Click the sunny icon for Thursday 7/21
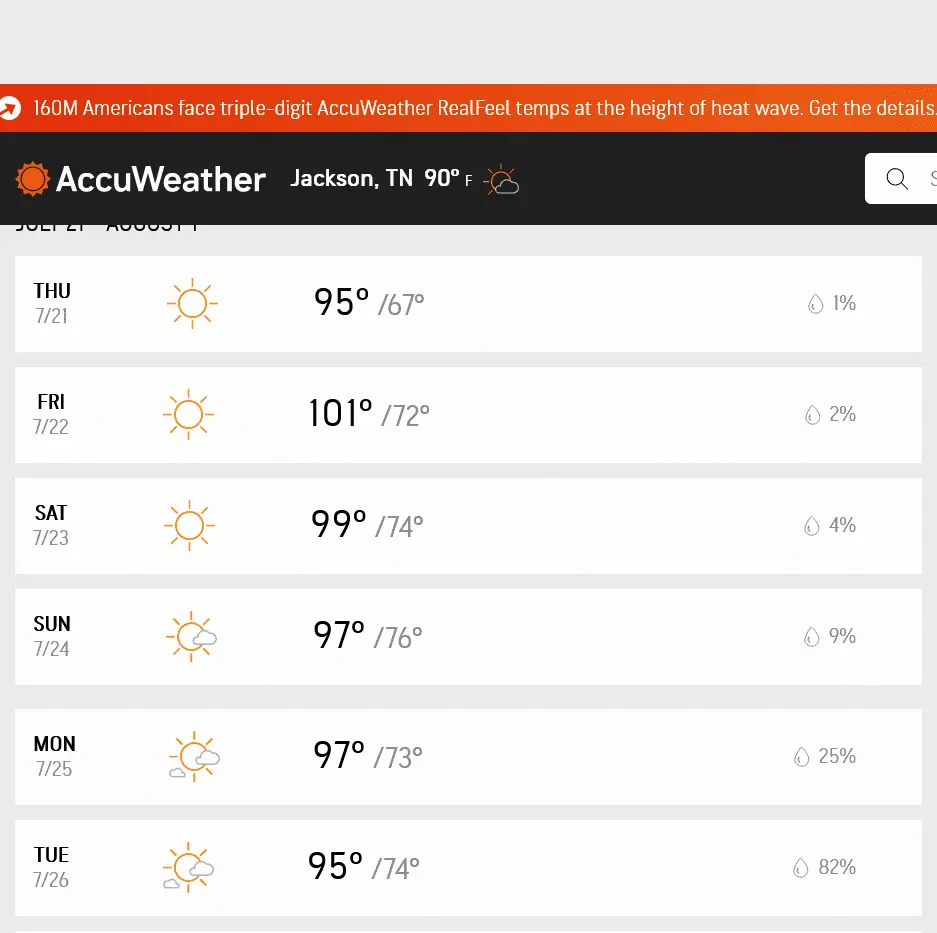937x933 pixels. coord(191,303)
